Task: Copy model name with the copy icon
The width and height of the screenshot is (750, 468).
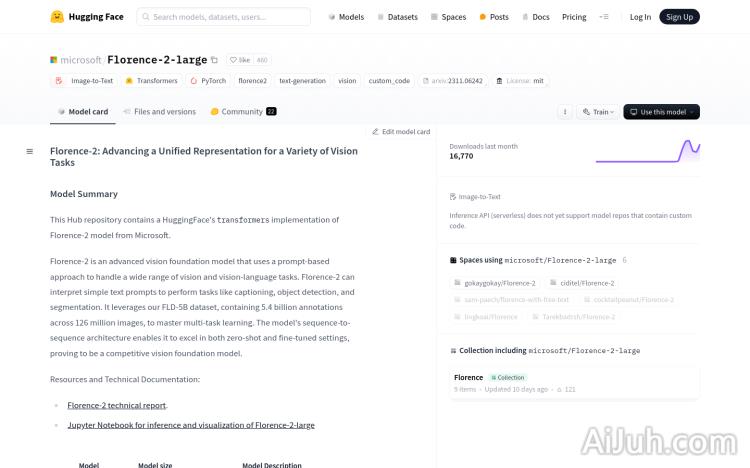Action: (214, 60)
